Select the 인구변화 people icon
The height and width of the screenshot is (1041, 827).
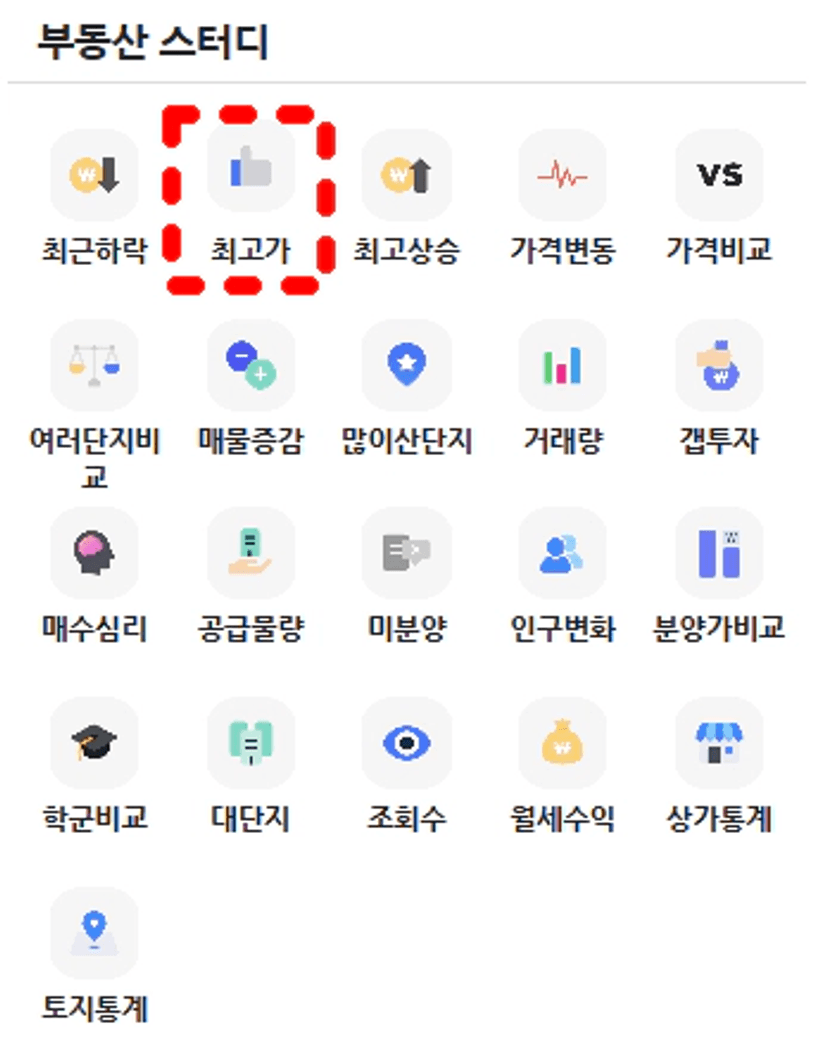pos(563,553)
